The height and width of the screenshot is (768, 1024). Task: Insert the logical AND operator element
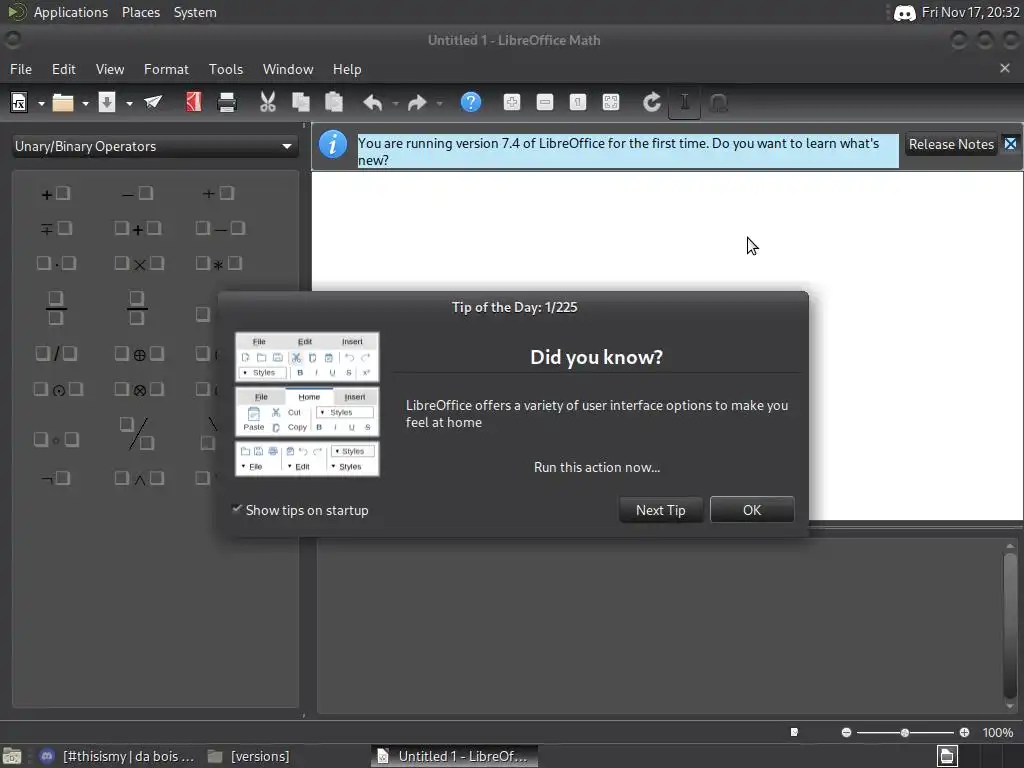(138, 478)
